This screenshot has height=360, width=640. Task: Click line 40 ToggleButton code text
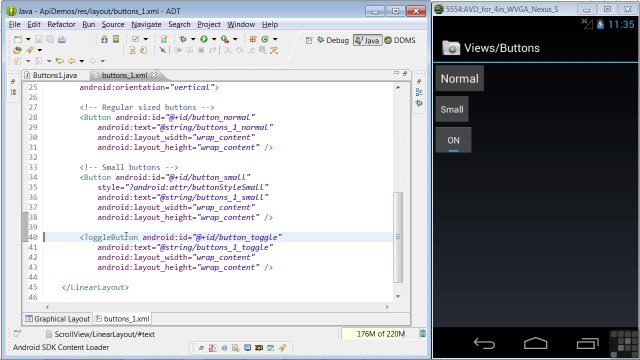click(x=181, y=237)
